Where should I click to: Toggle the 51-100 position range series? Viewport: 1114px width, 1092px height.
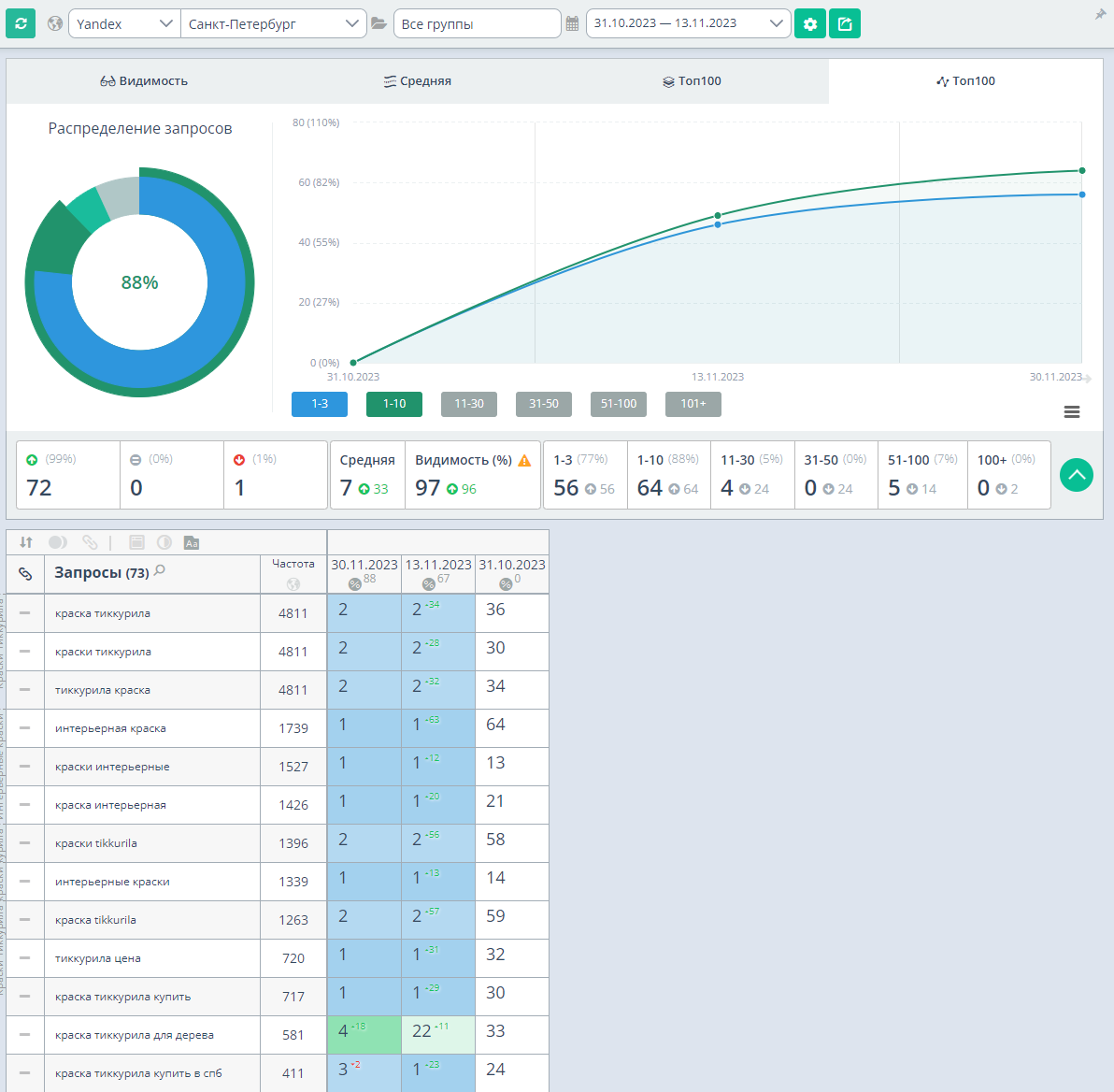pos(619,404)
